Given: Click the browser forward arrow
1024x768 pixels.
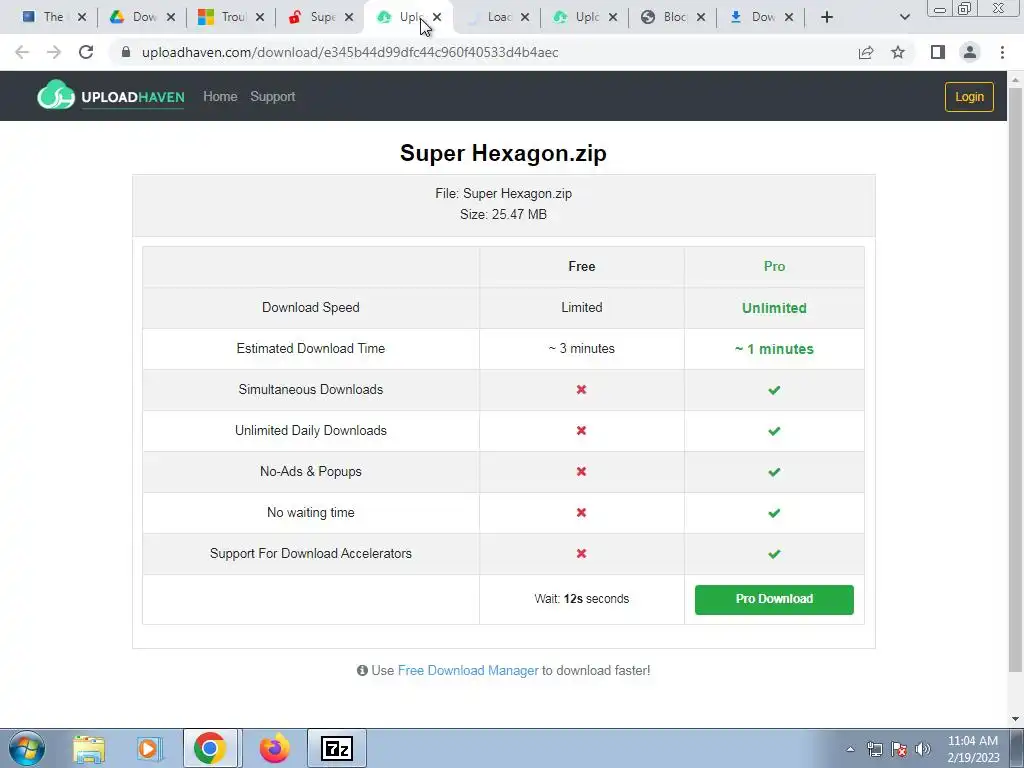Looking at the screenshot, I should pos(54,52).
